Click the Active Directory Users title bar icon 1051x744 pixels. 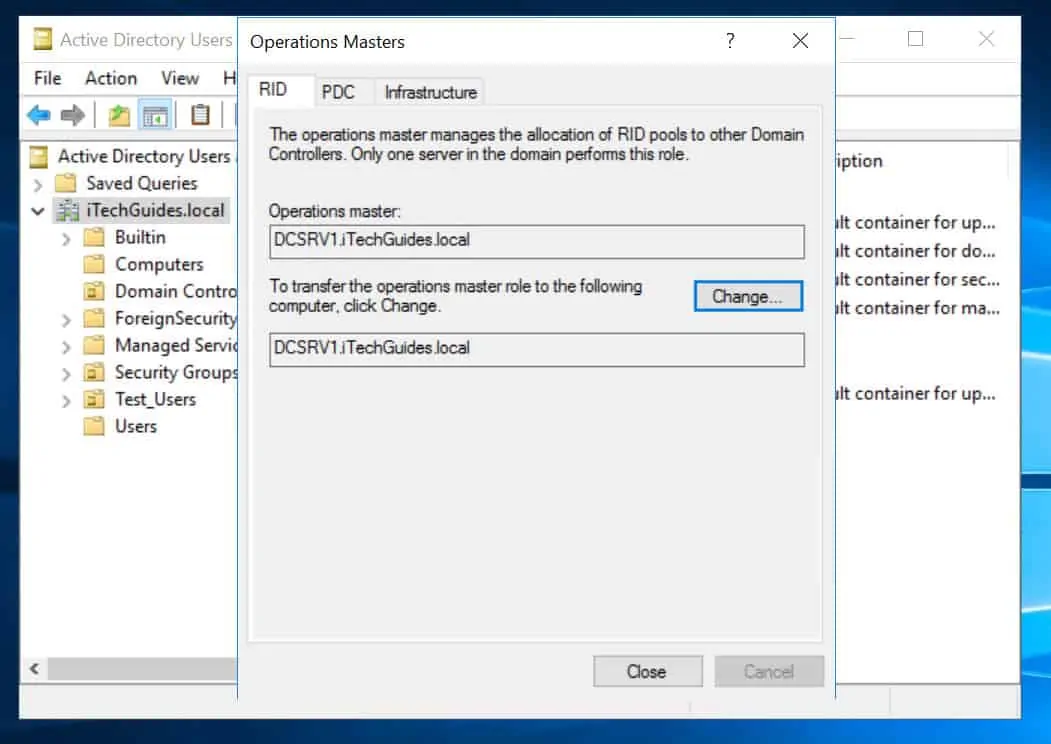[x=42, y=39]
